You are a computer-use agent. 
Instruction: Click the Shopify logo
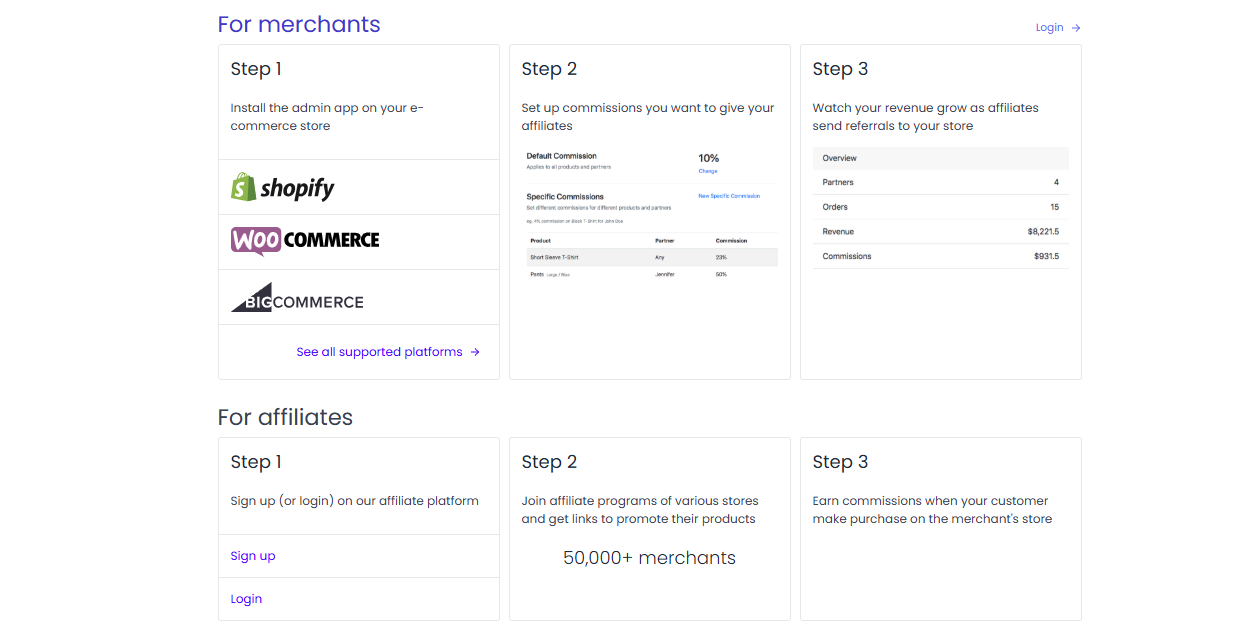tap(282, 186)
